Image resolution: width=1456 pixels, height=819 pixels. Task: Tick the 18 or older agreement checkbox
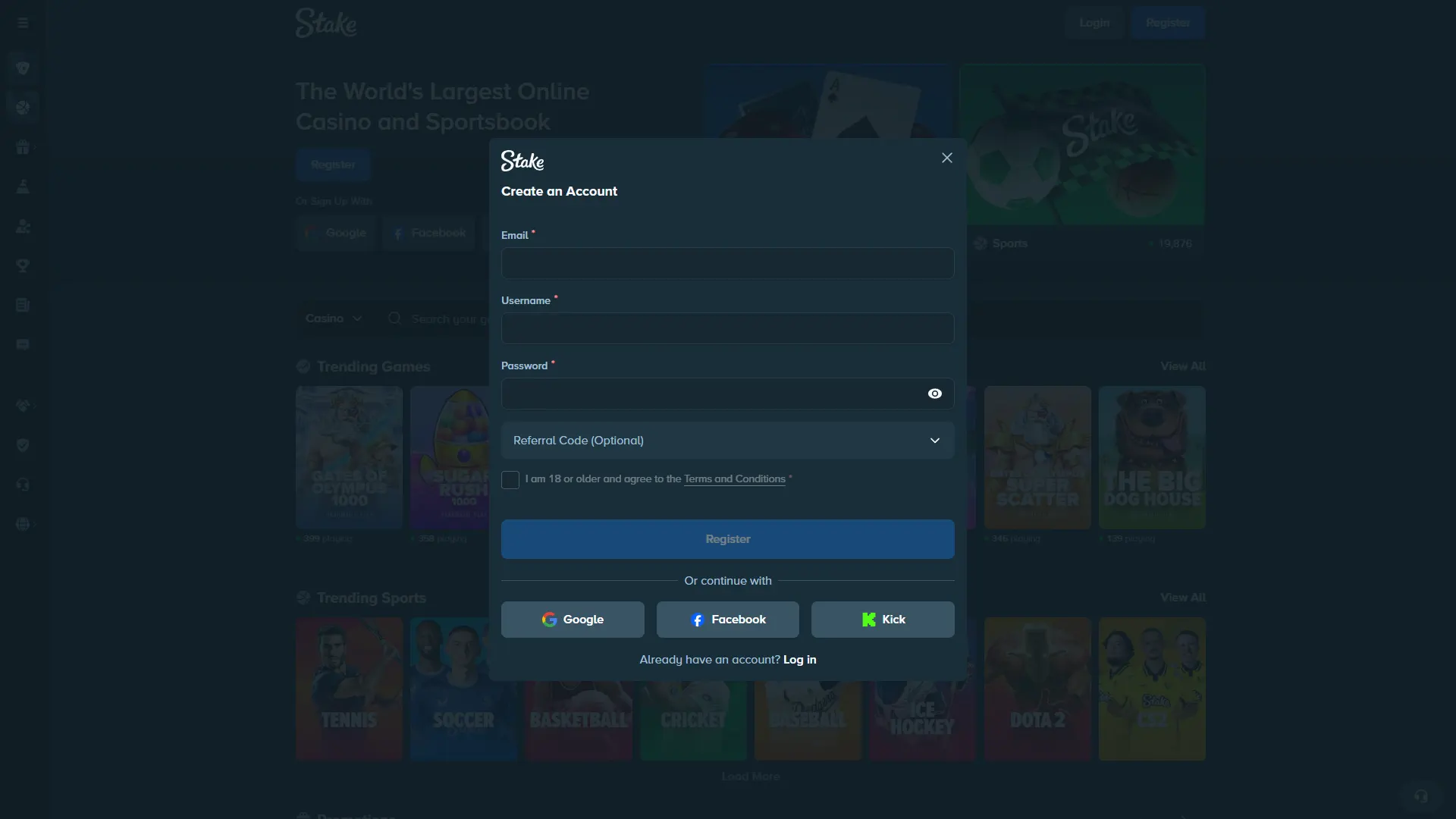tap(510, 480)
